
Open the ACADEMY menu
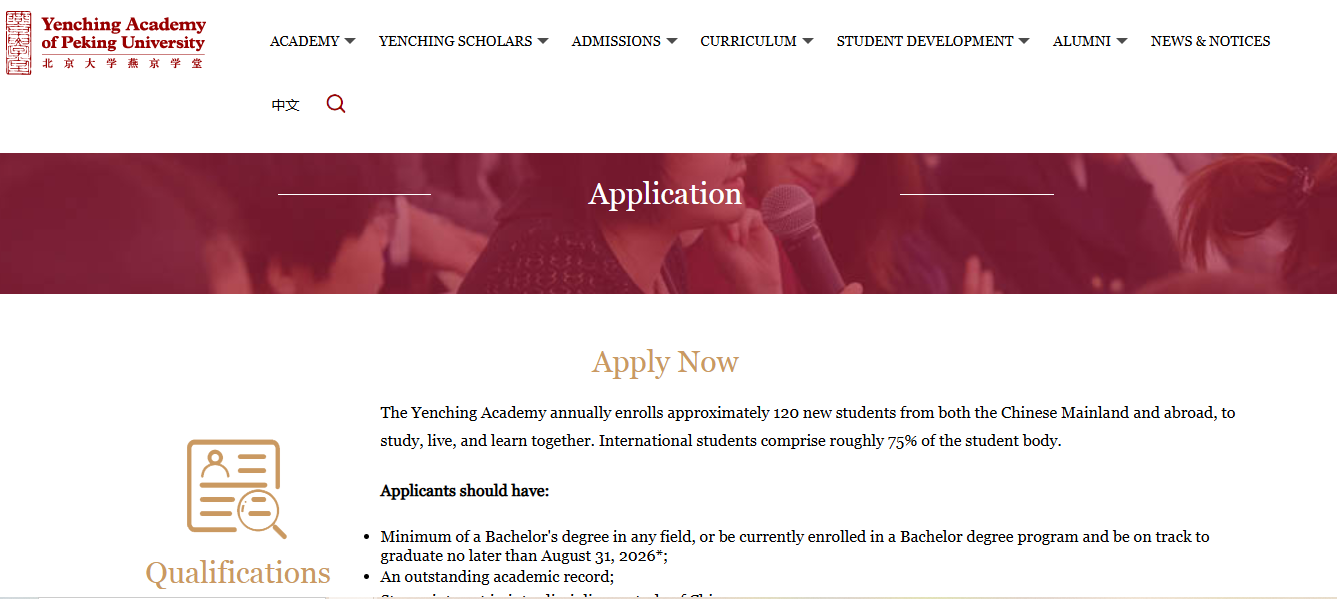tap(305, 41)
